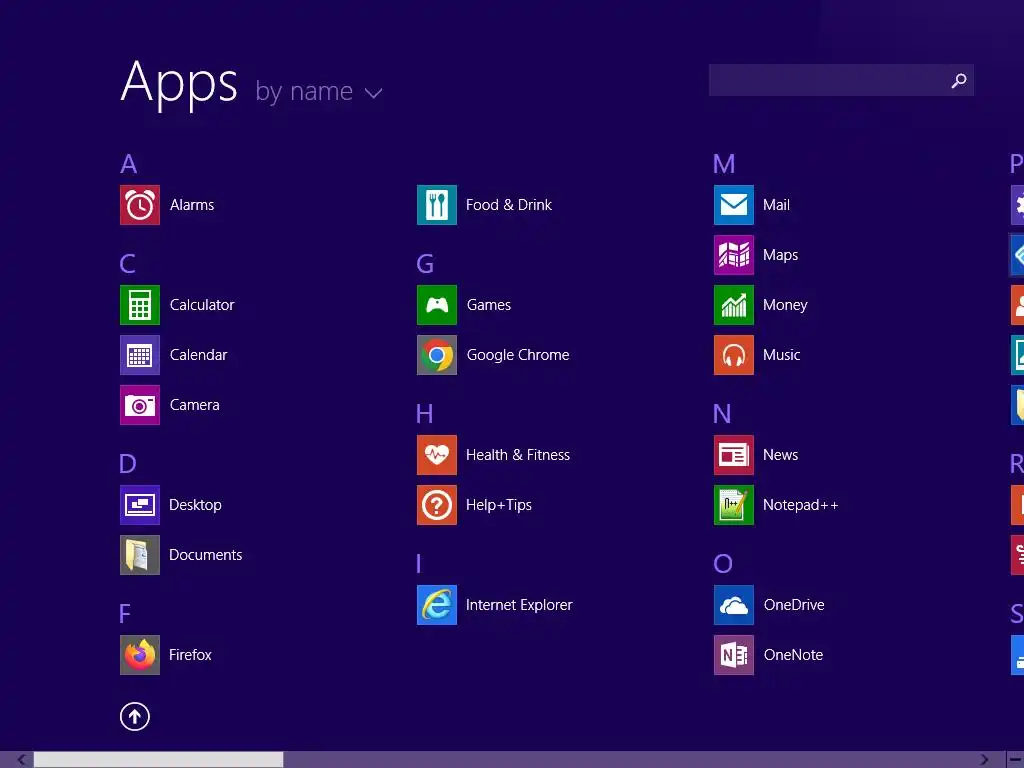Select the letter D group header

[x=128, y=464]
